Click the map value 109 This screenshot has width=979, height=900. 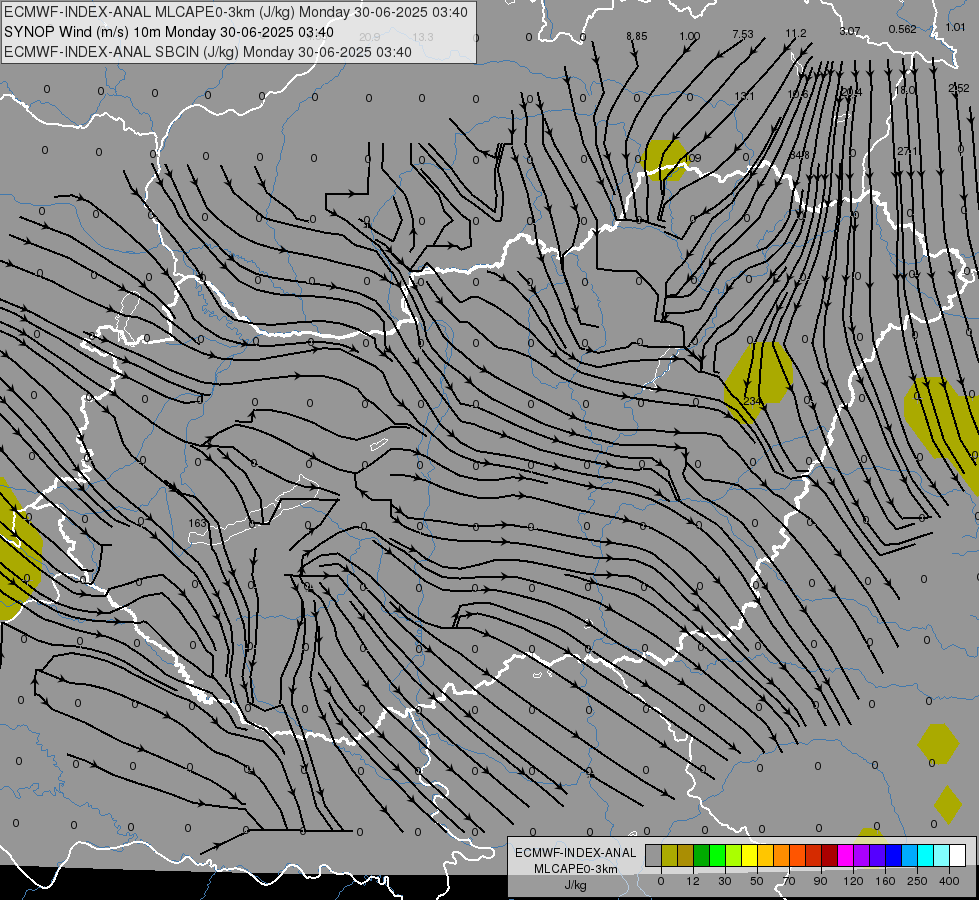click(x=693, y=158)
